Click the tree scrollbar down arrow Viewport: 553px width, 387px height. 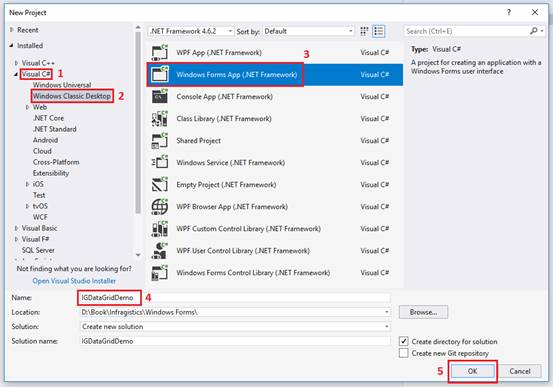coord(138,255)
